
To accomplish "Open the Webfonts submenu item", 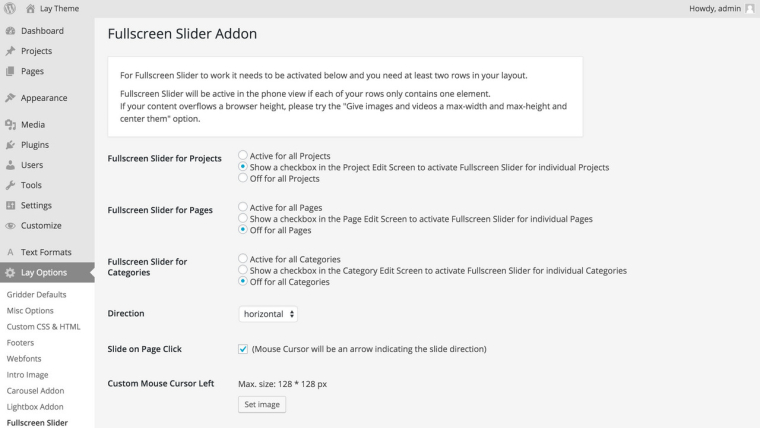I will pos(27,359).
